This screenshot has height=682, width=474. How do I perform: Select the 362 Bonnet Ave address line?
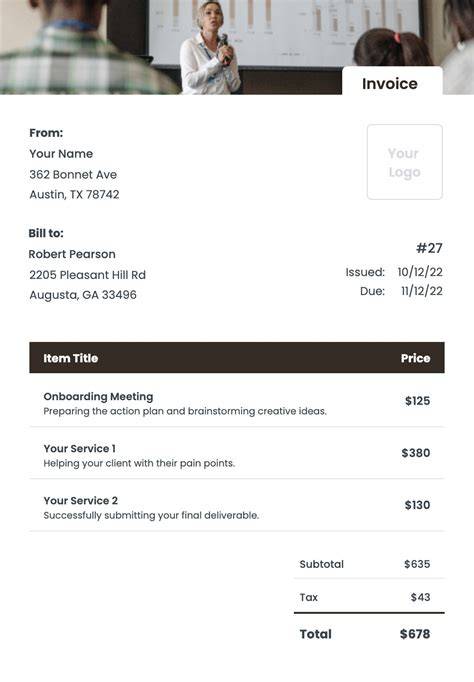(x=73, y=174)
